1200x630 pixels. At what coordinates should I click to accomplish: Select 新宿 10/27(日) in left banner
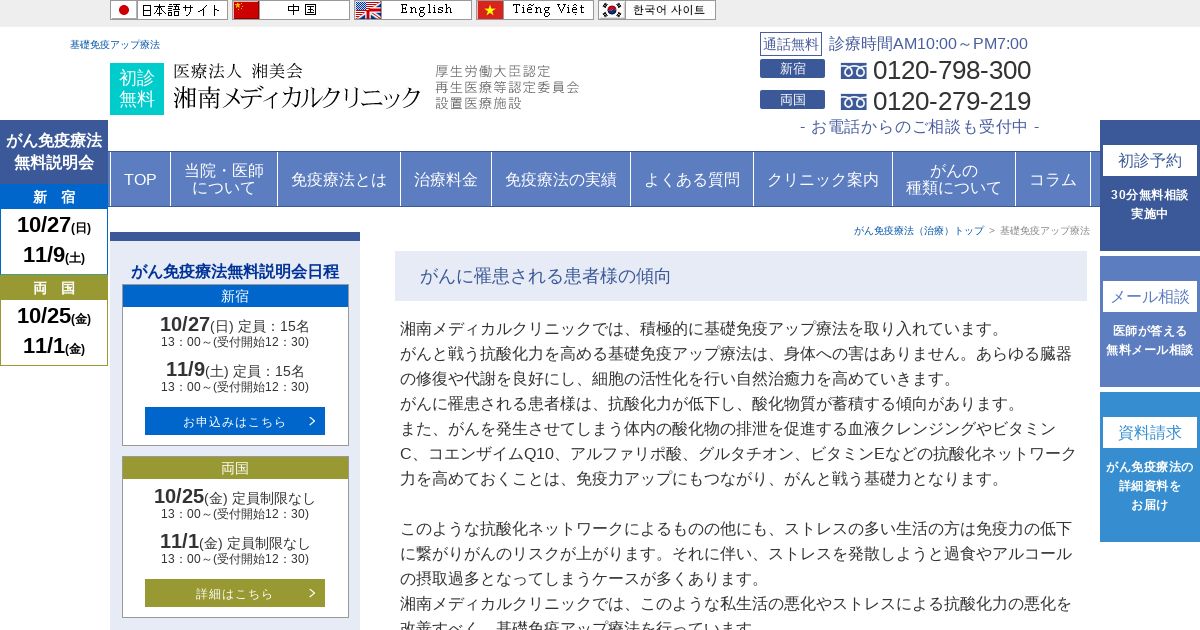click(x=54, y=226)
